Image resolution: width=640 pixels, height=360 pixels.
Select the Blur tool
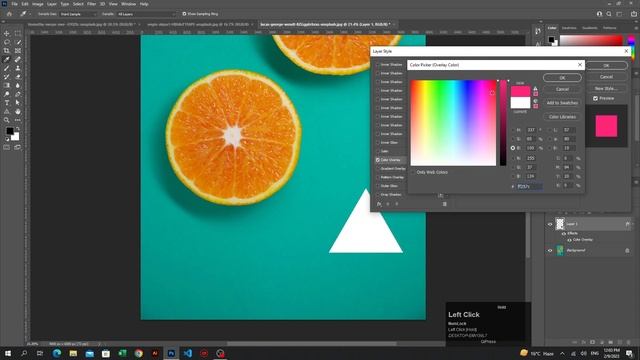tap(18, 85)
